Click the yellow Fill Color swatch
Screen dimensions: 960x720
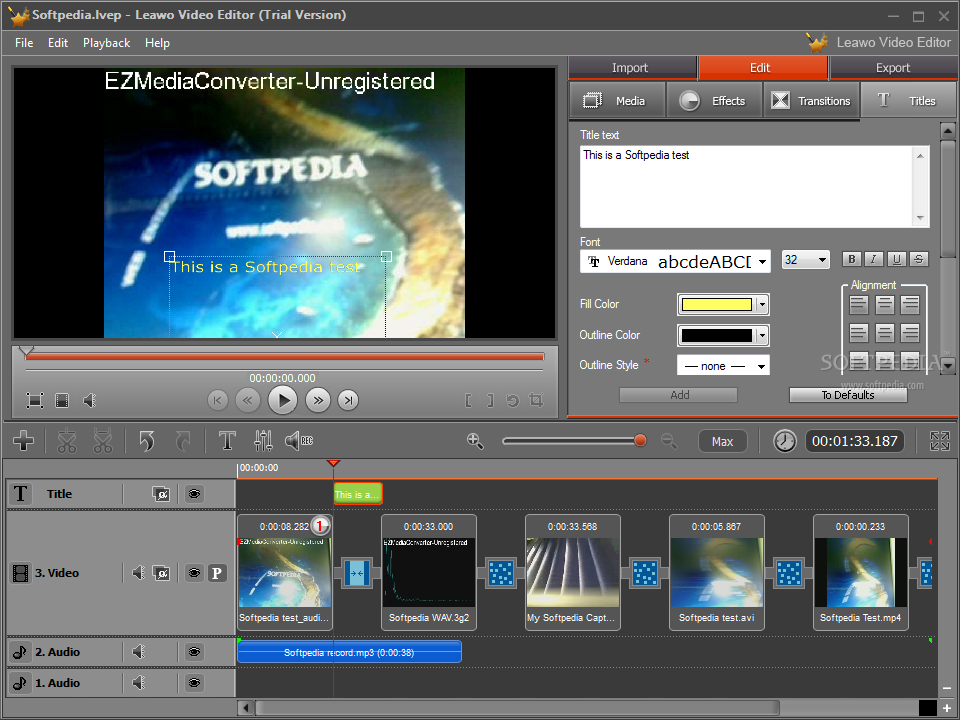point(716,304)
